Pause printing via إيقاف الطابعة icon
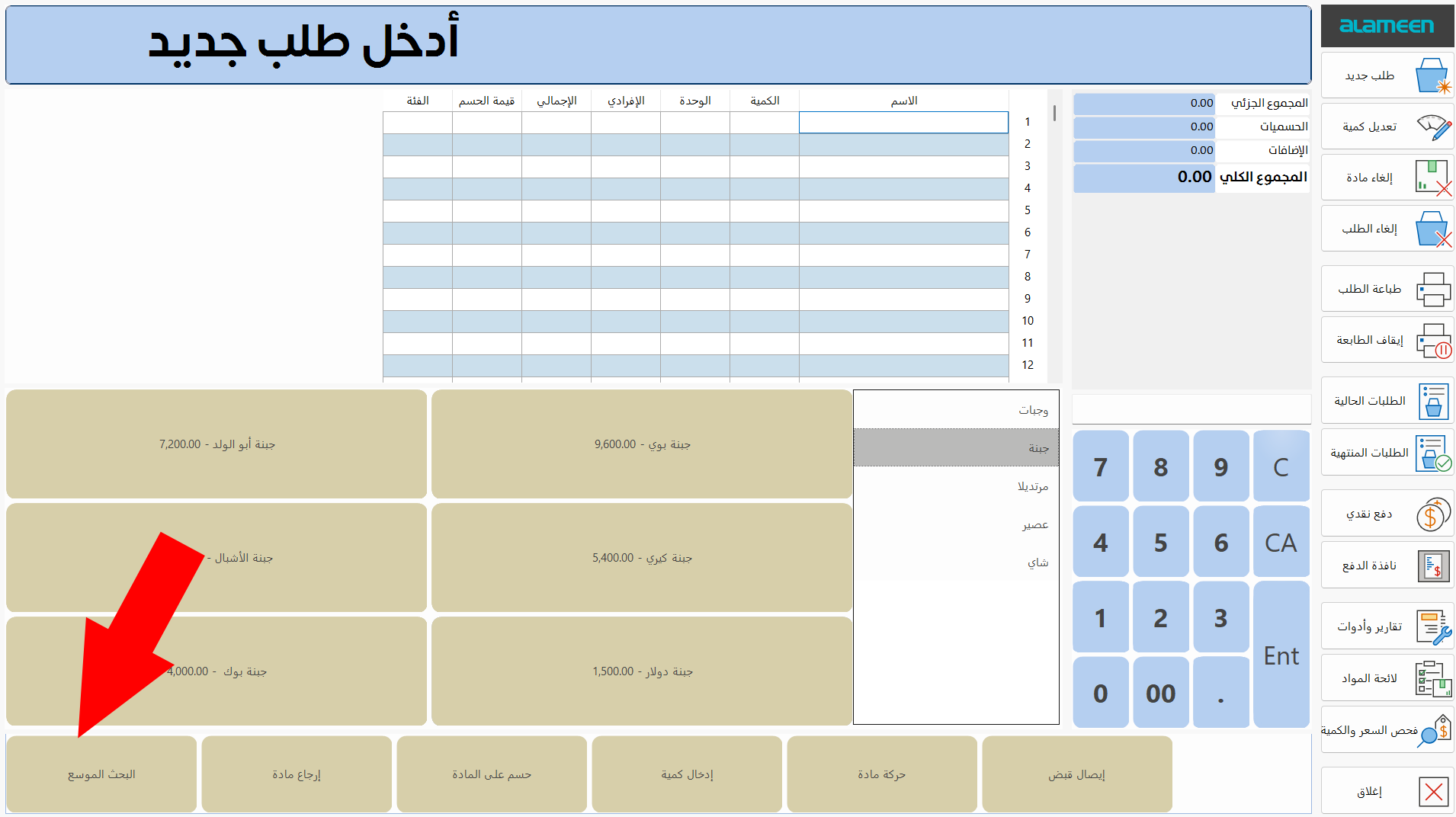 pyautogui.click(x=1387, y=340)
